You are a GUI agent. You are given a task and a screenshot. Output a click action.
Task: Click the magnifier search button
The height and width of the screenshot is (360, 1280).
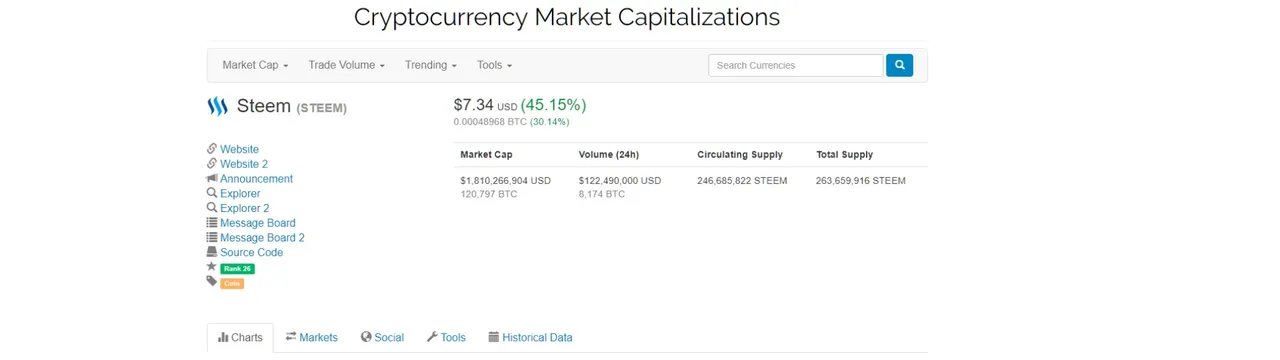(x=899, y=65)
